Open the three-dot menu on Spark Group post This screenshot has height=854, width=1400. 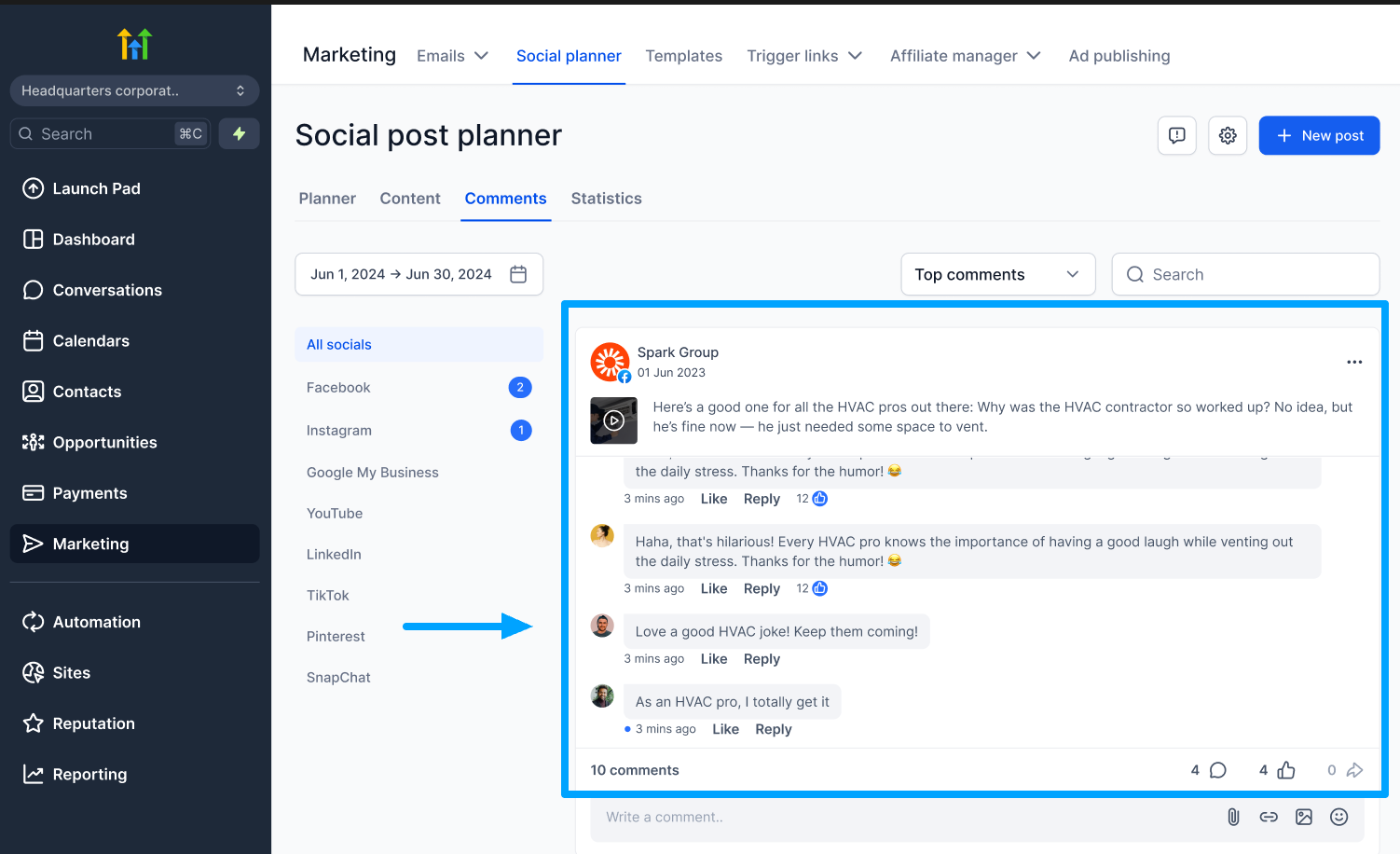[x=1354, y=362]
